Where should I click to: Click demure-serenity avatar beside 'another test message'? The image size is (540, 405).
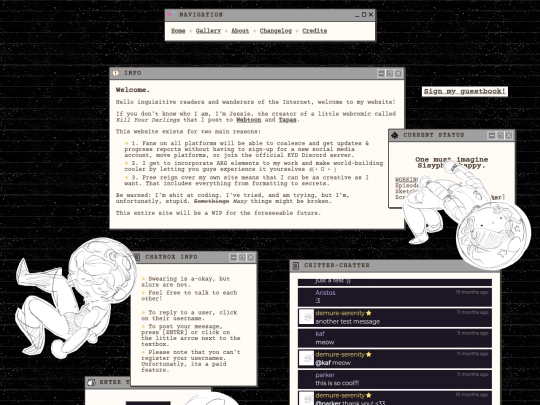click(306, 317)
